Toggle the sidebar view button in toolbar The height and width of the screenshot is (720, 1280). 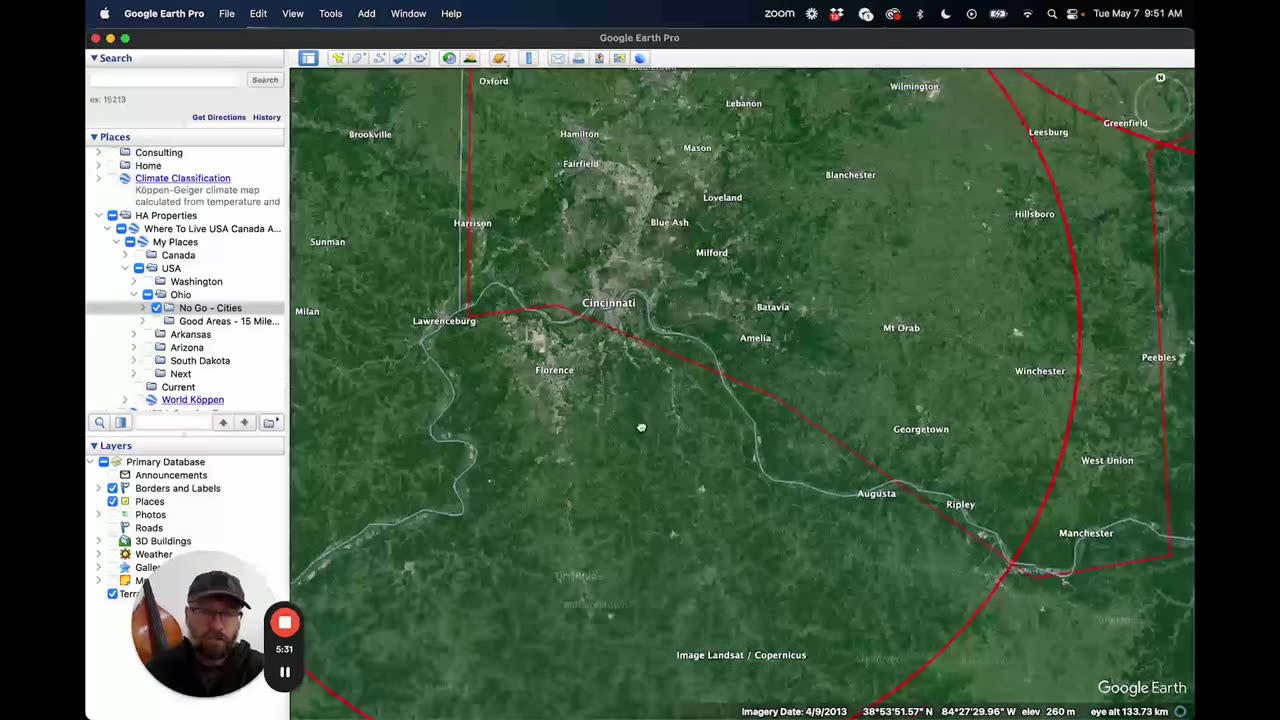(x=308, y=58)
